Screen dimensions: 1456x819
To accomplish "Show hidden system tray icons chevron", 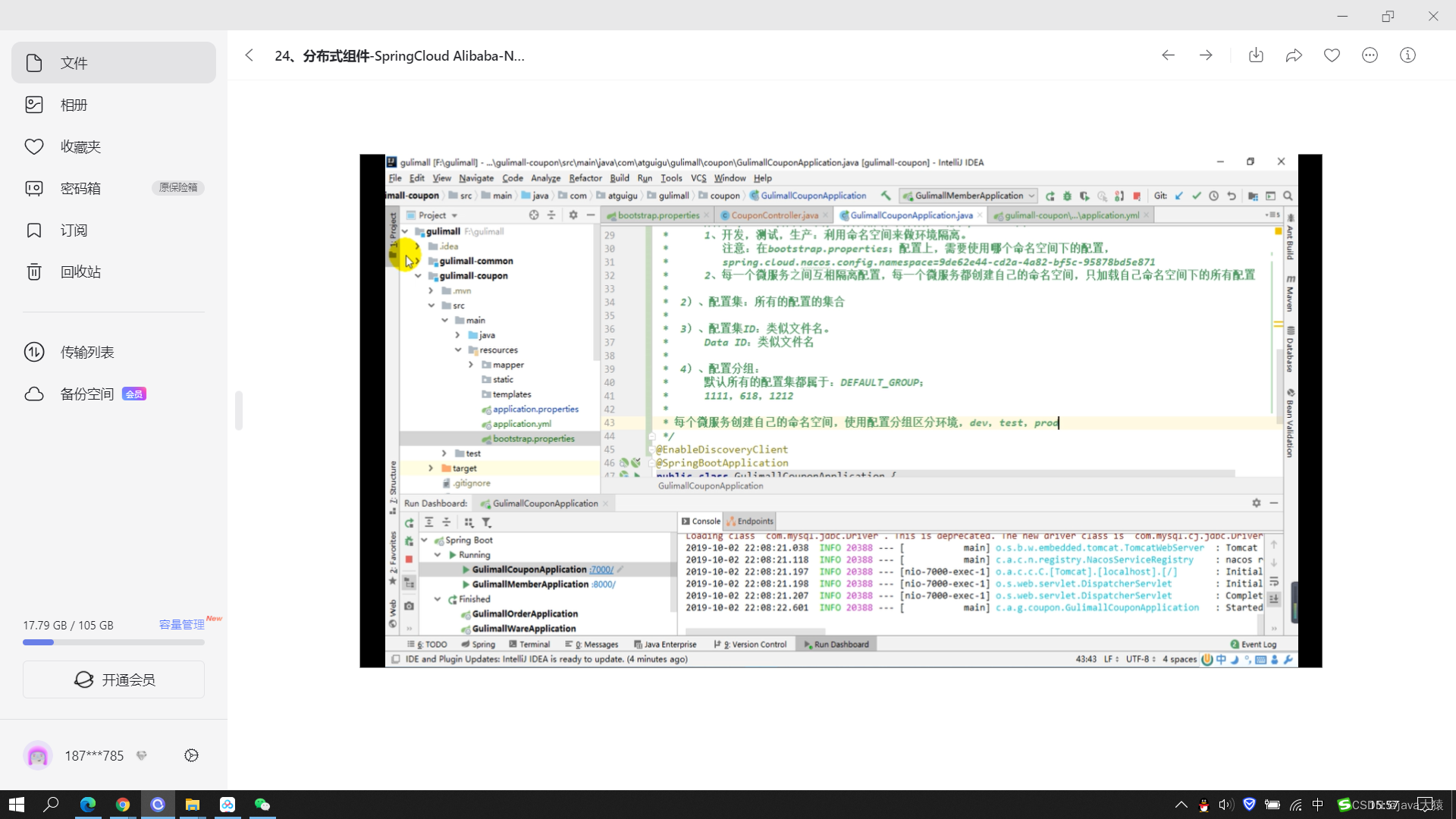I will (1181, 805).
